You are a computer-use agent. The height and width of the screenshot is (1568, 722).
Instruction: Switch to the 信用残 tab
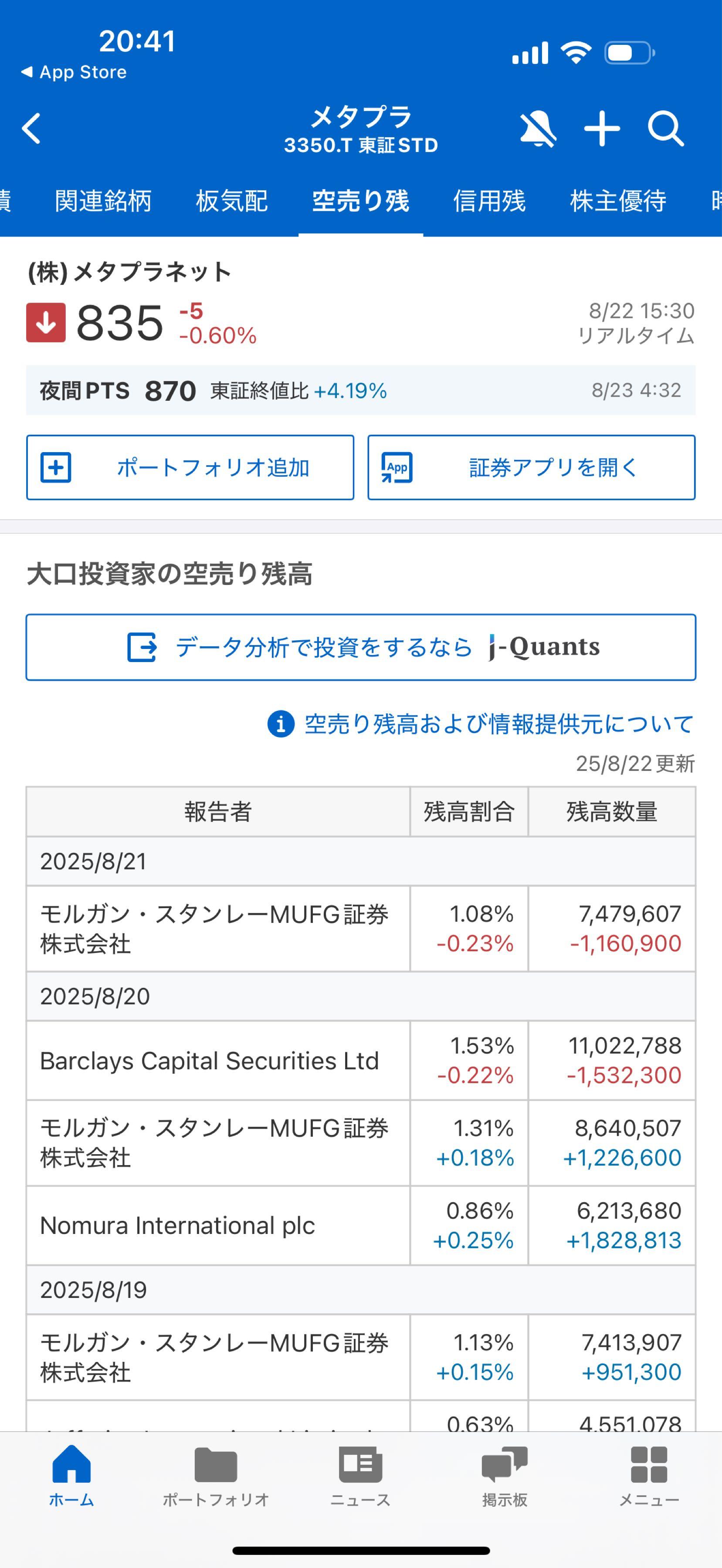[489, 202]
